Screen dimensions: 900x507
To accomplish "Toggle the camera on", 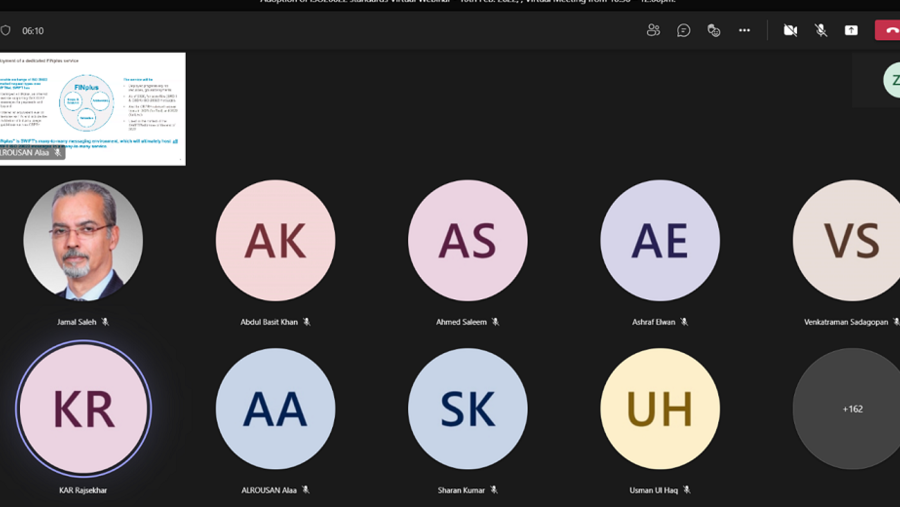I will pos(790,30).
